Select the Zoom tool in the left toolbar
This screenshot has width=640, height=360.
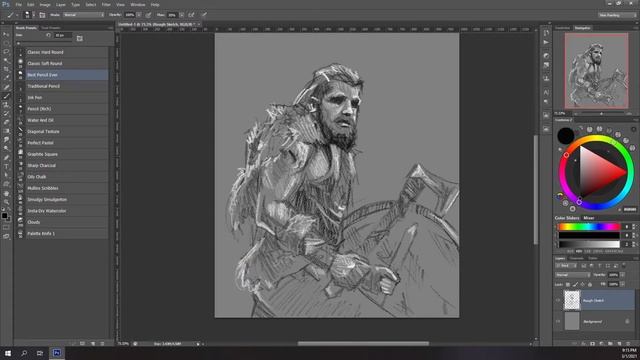pyautogui.click(x=6, y=202)
